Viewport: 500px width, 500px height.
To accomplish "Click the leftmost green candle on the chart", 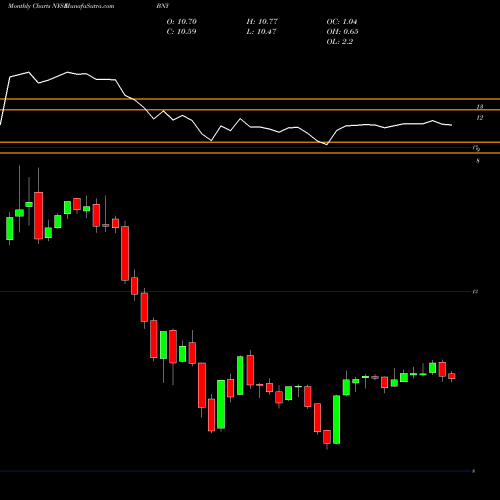I will (x=10, y=229).
